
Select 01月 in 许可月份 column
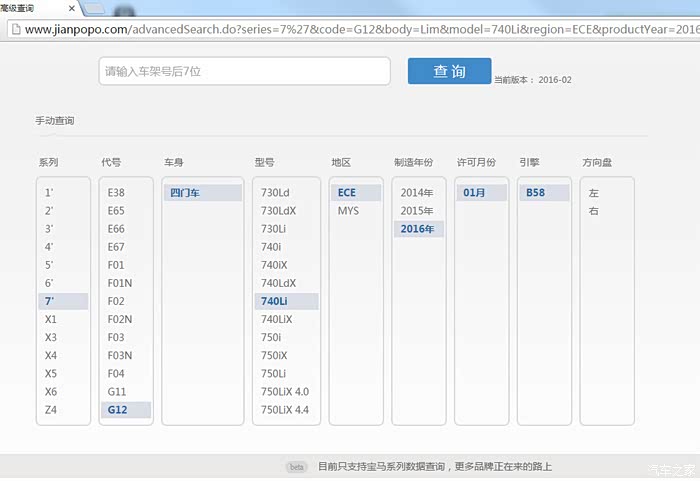(474, 193)
